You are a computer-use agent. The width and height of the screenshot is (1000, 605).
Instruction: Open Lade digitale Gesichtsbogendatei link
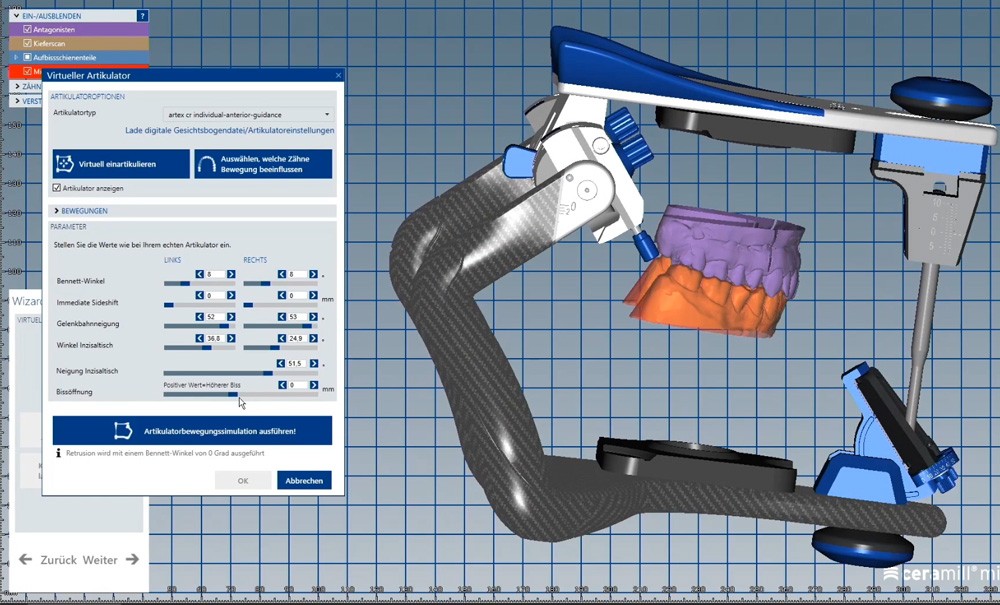[229, 131]
